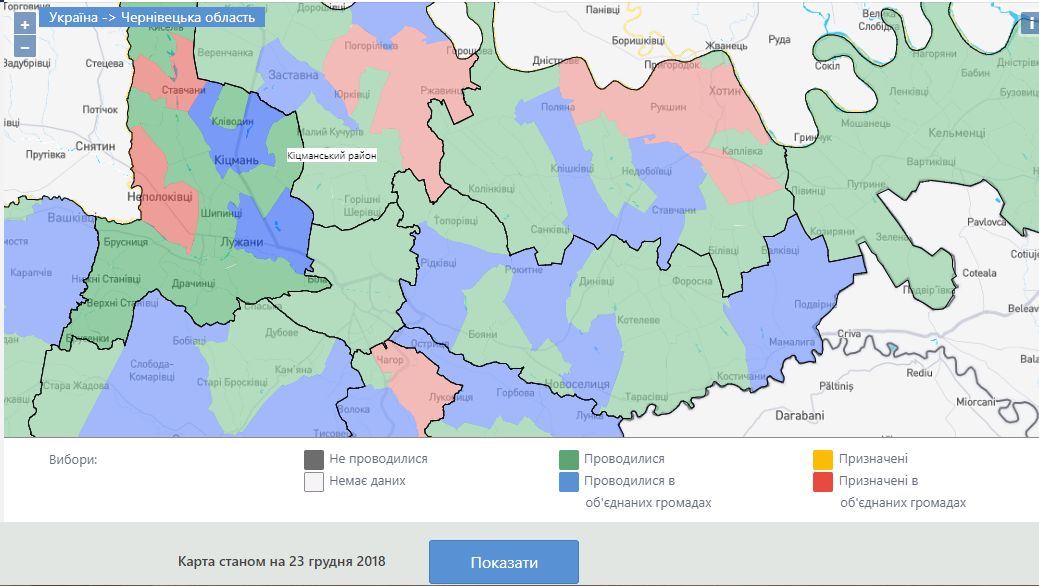
Task: Click the blue Проводилися в об'єднаних громадах swatch
Action: point(568,481)
